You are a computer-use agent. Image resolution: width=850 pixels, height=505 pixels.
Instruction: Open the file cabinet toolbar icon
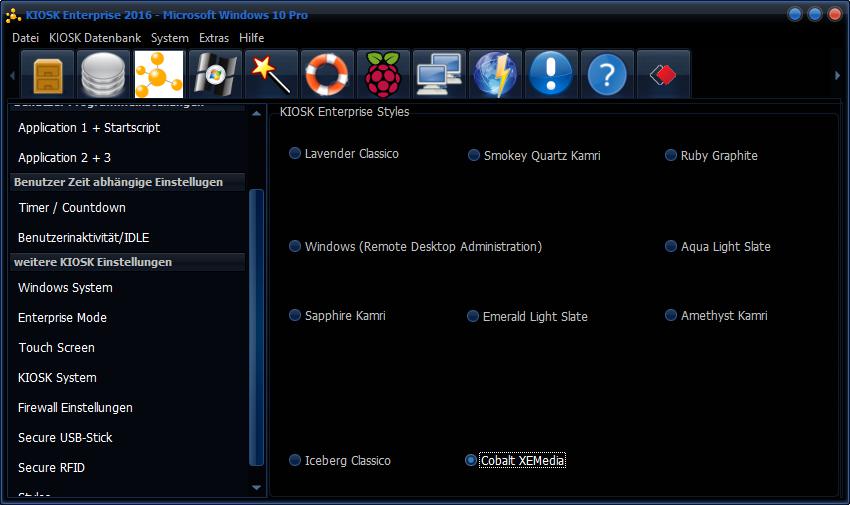coord(48,74)
